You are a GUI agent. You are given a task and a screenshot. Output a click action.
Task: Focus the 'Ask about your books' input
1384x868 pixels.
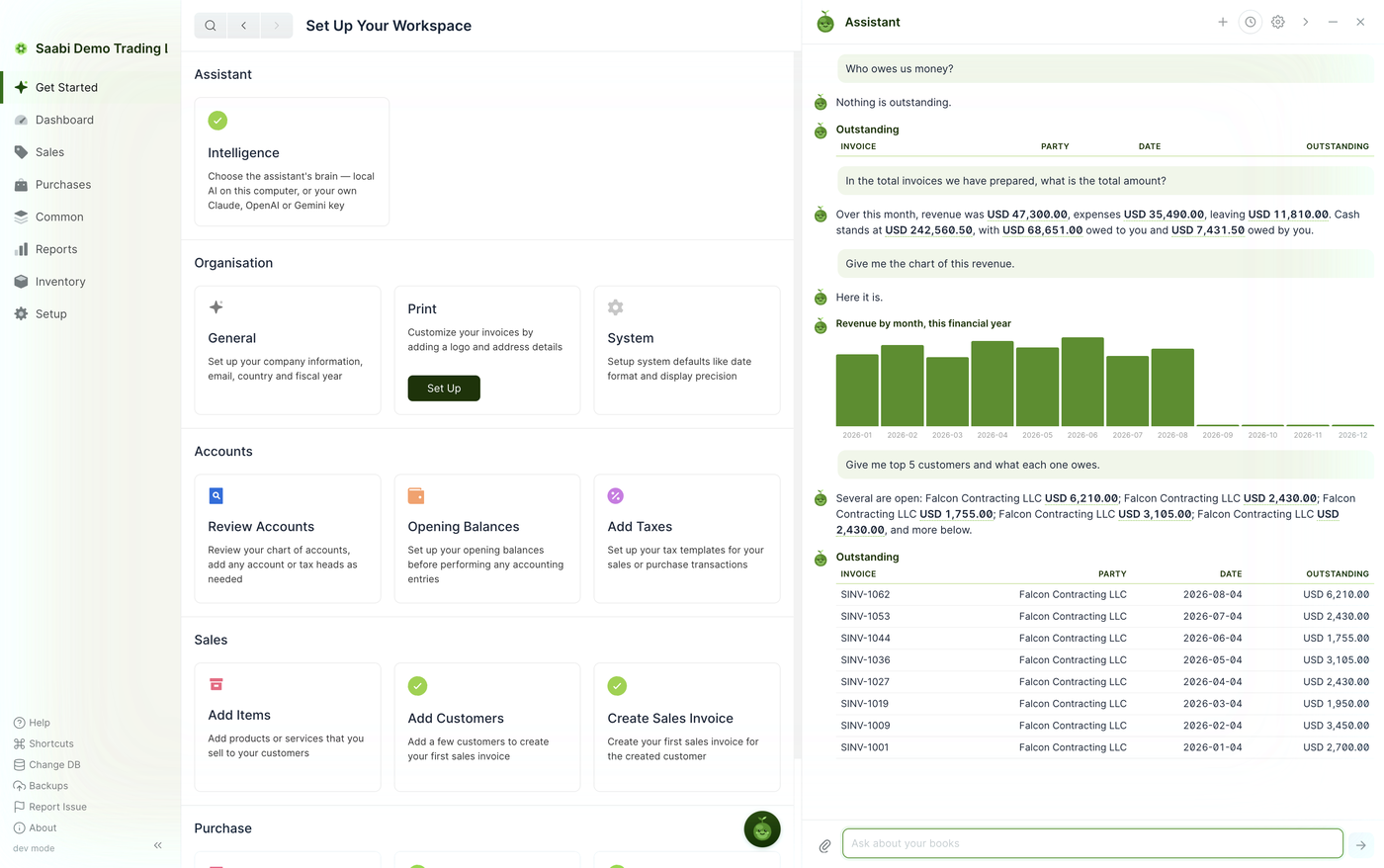click(1092, 843)
